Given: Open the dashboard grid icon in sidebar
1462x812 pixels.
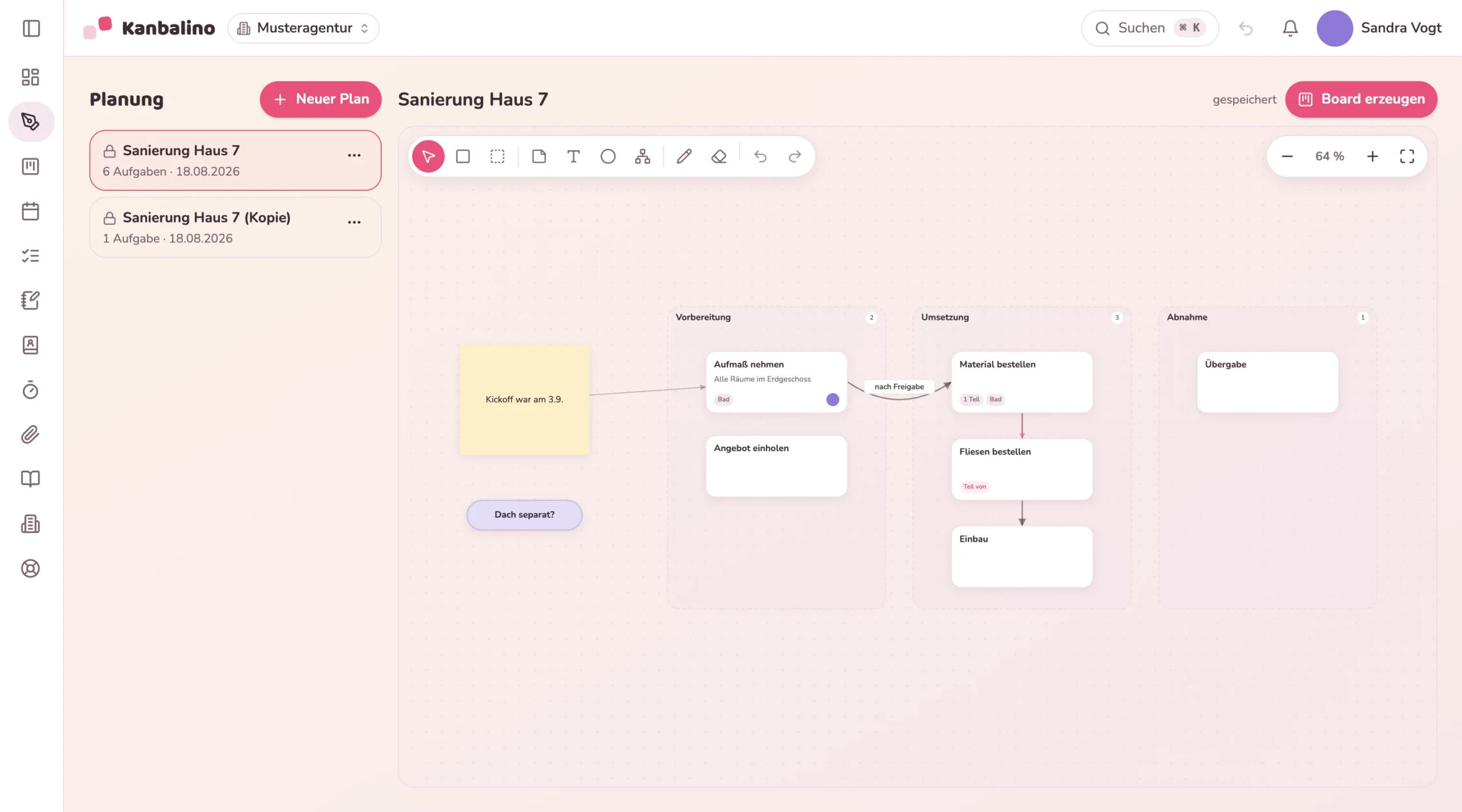Looking at the screenshot, I should click(30, 77).
